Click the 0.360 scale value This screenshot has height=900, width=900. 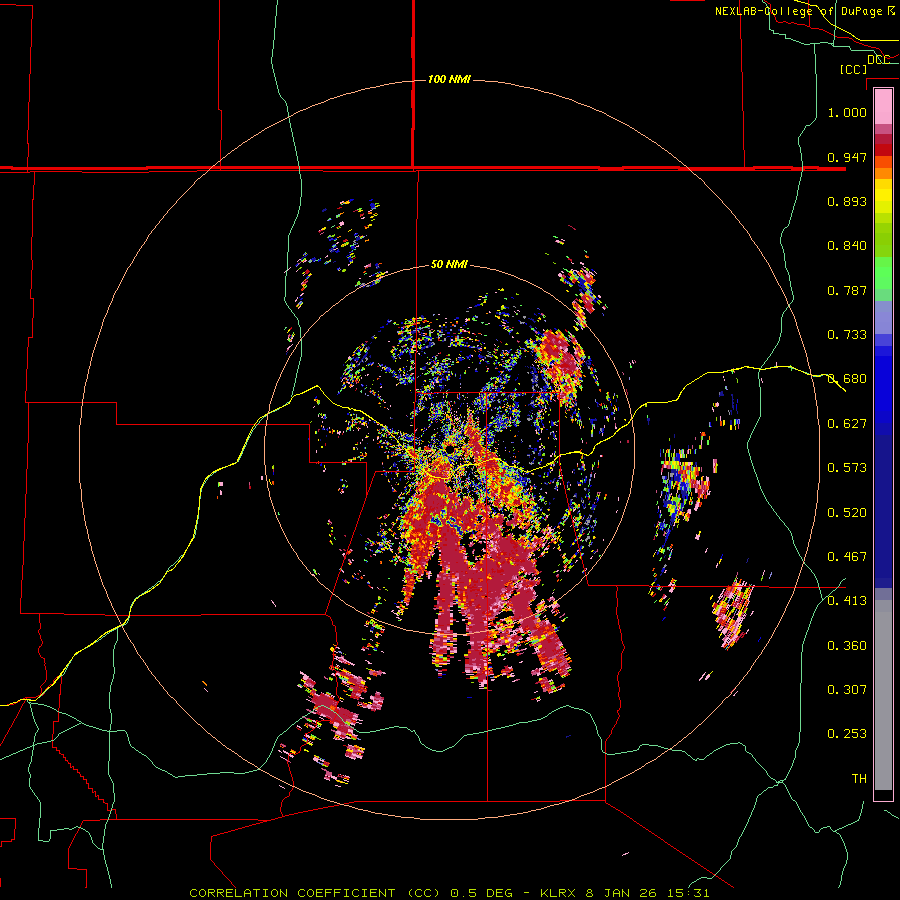[847, 646]
